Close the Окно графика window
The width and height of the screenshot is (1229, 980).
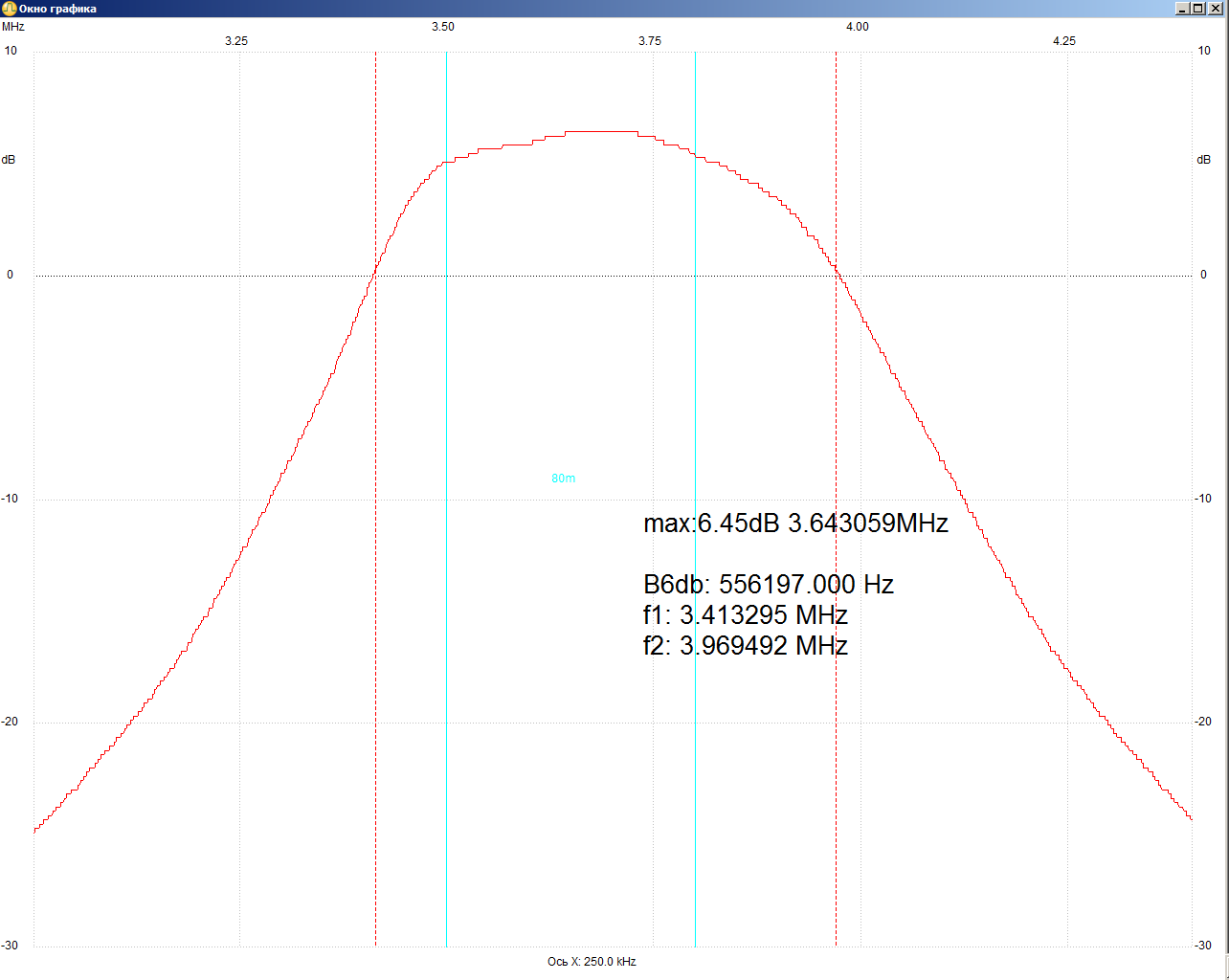point(1216,9)
